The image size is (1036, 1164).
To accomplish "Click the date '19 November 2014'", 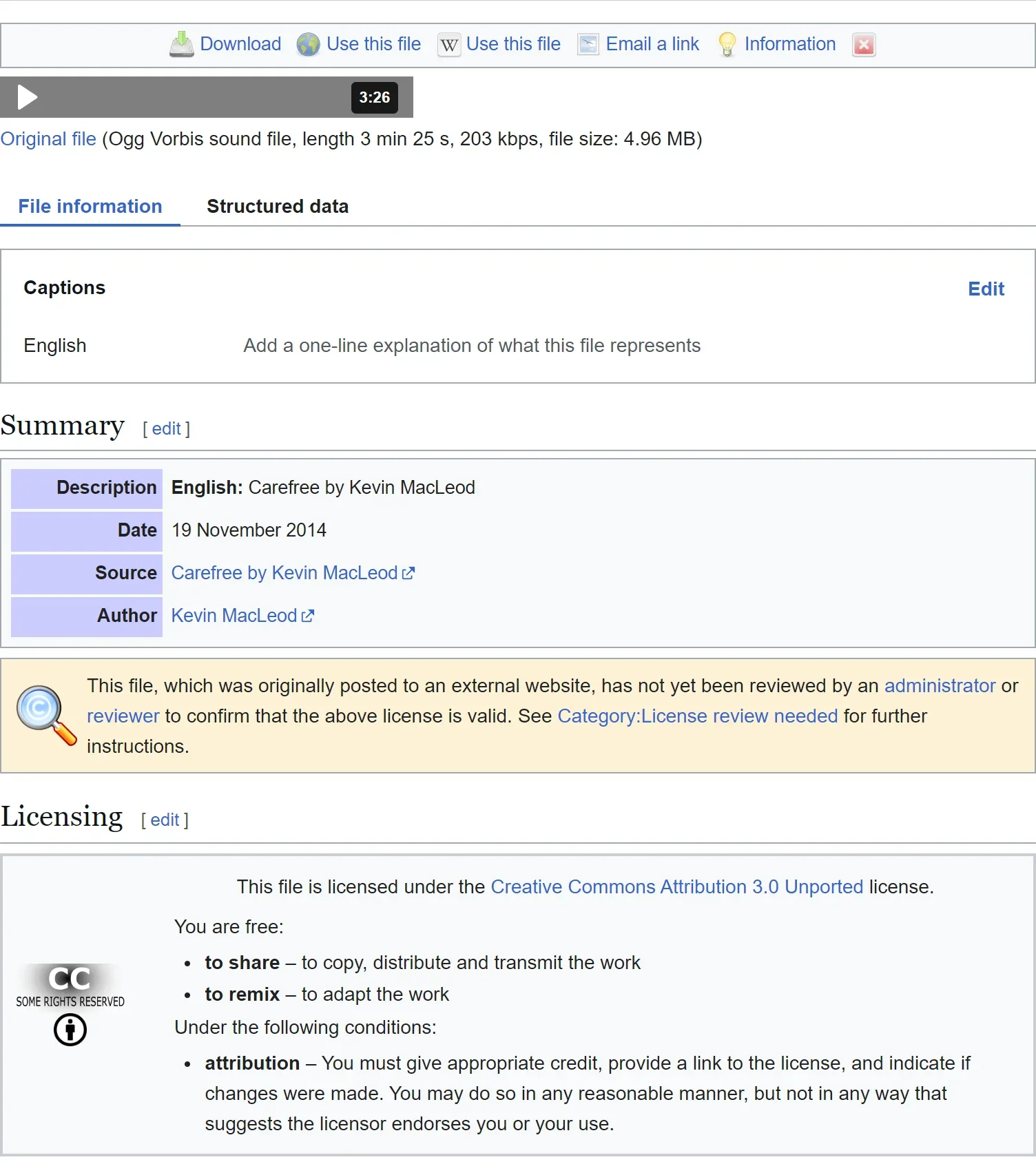I will pyautogui.click(x=249, y=530).
